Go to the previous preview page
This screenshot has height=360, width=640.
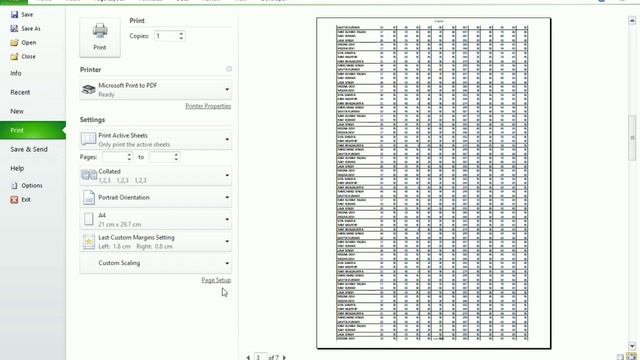248,357
